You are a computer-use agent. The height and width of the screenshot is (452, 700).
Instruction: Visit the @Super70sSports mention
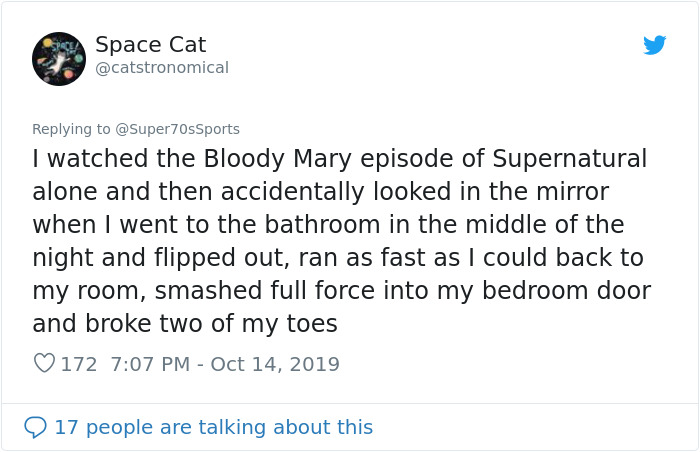[178, 129]
